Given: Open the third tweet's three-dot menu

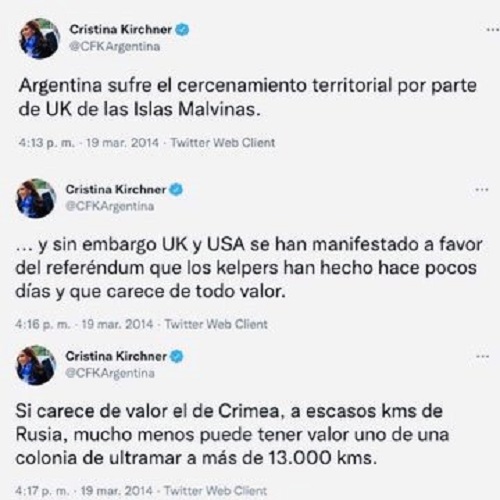Looking at the screenshot, I should 482,356.
